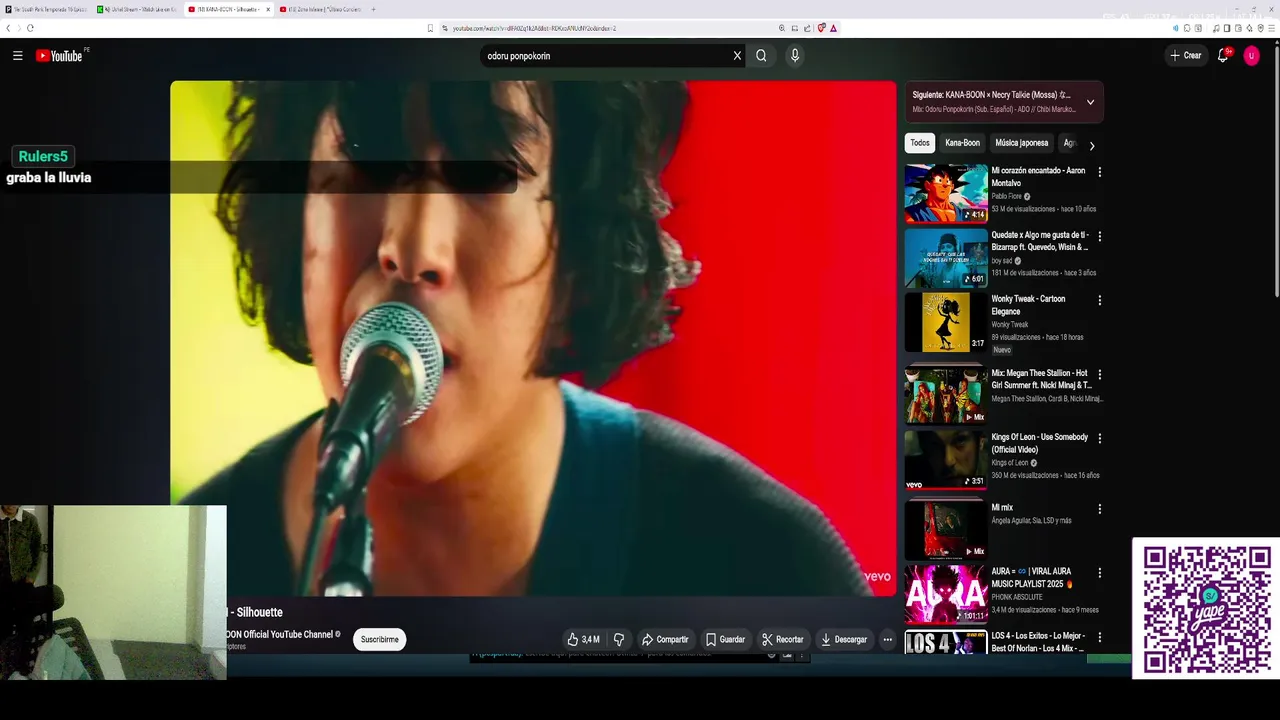Open options for Kings Of Leon video
Screen dimensions: 1280x720
click(x=1100, y=438)
